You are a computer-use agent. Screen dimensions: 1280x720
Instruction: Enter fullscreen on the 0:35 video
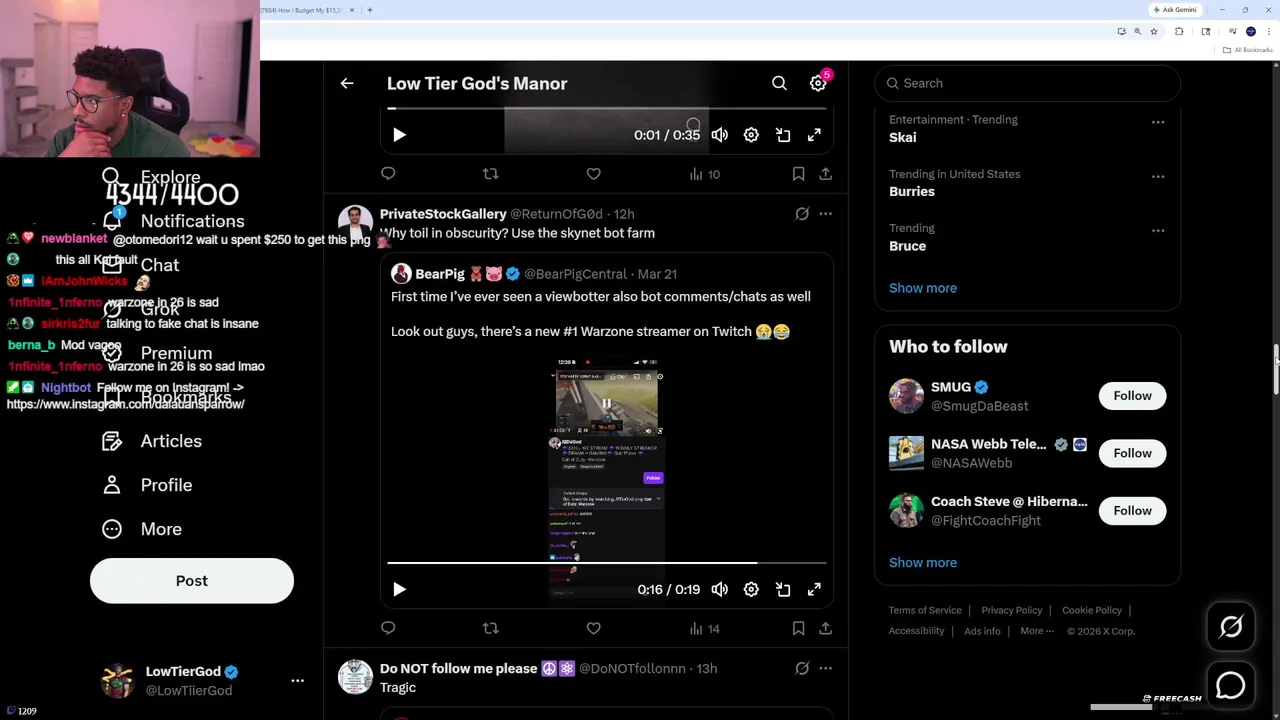(x=814, y=135)
